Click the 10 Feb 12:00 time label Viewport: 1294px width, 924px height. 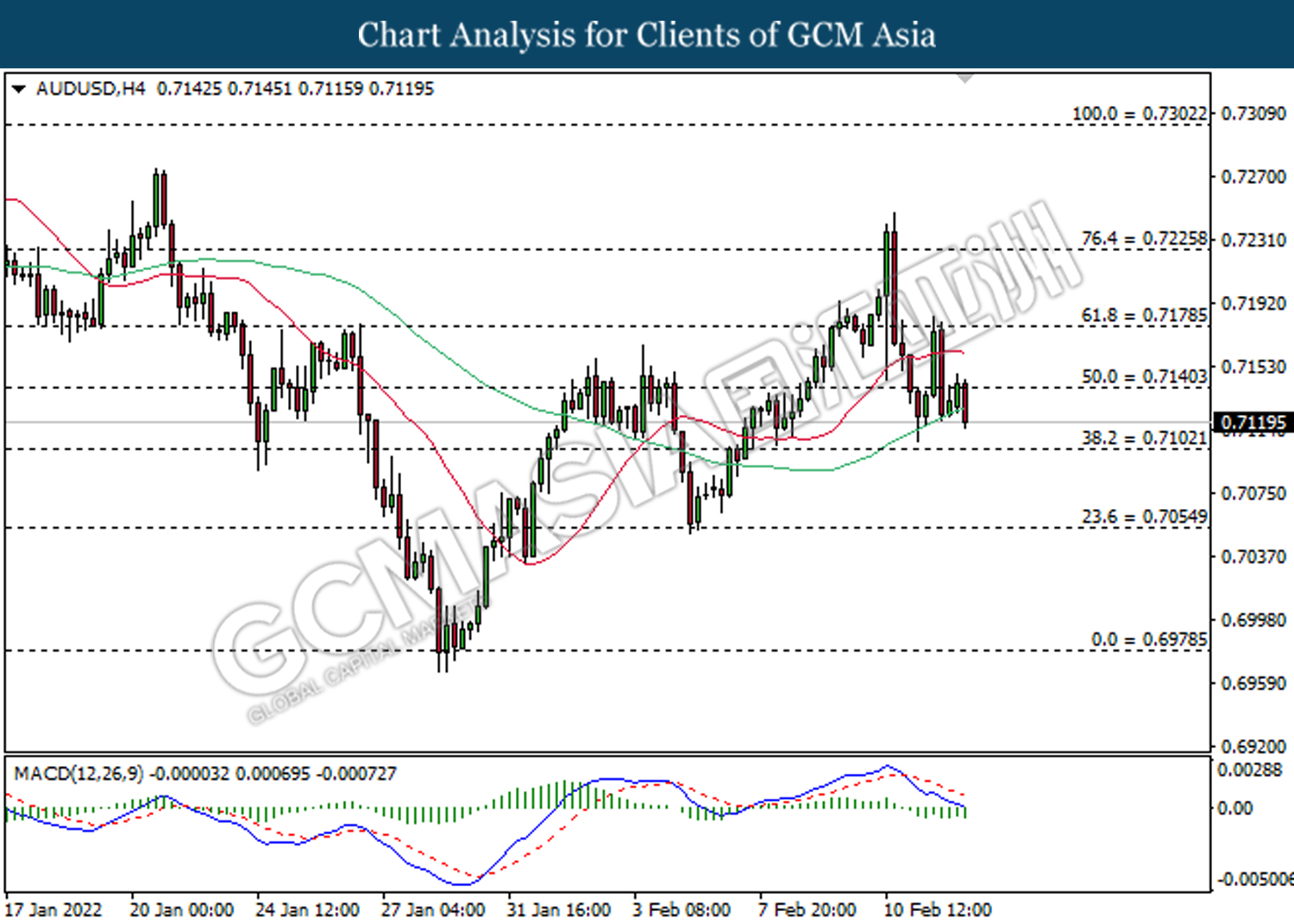[938, 910]
